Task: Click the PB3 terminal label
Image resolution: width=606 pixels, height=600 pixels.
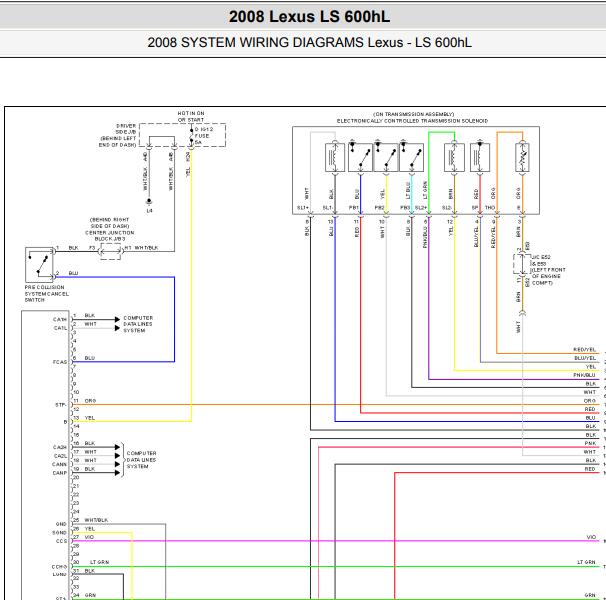Action: pyautogui.click(x=405, y=208)
